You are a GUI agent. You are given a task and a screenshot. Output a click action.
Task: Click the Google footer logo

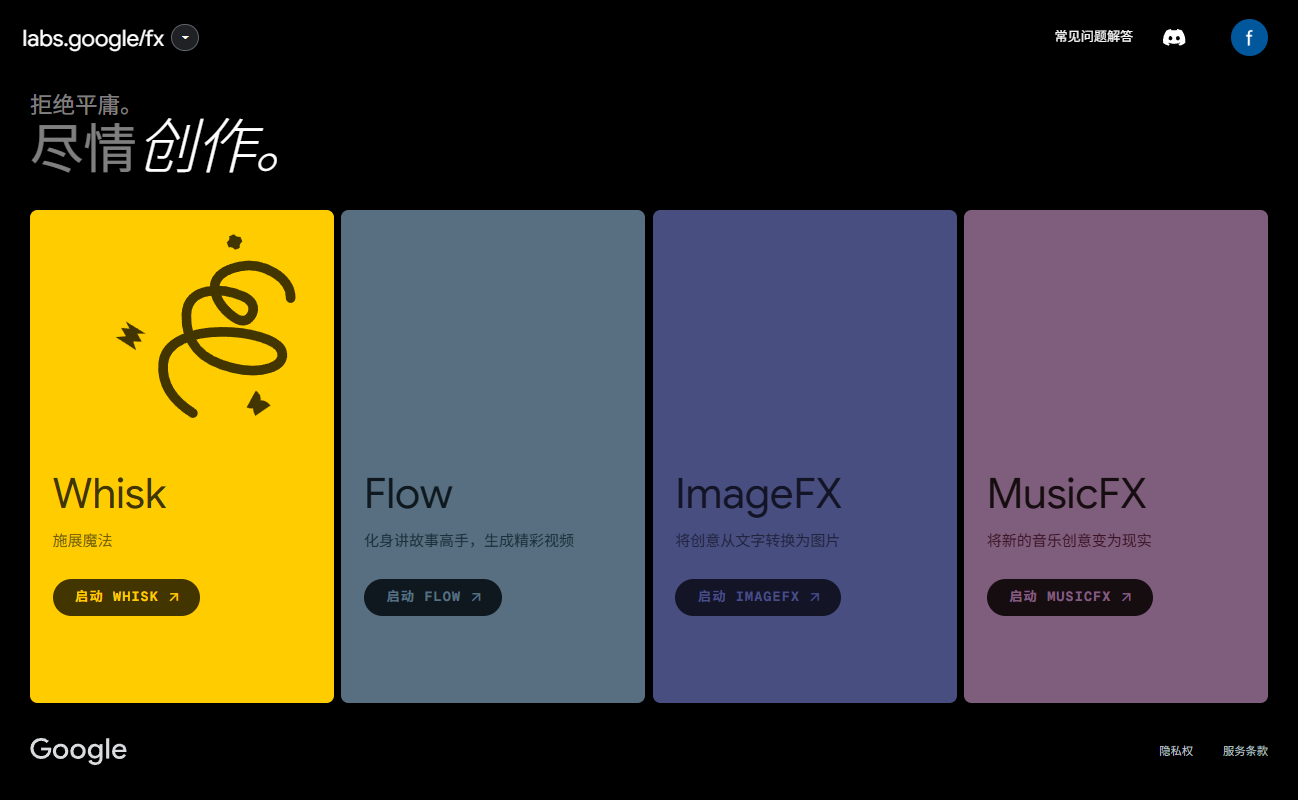[x=78, y=751]
